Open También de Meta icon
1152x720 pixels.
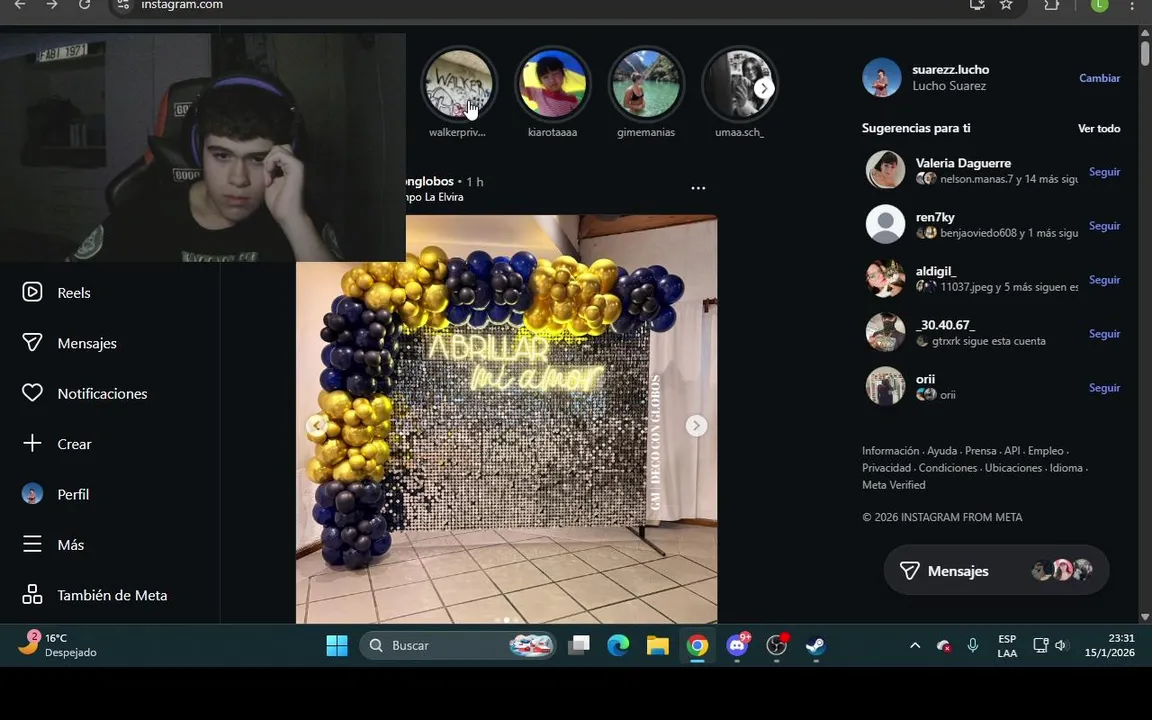click(x=32, y=594)
